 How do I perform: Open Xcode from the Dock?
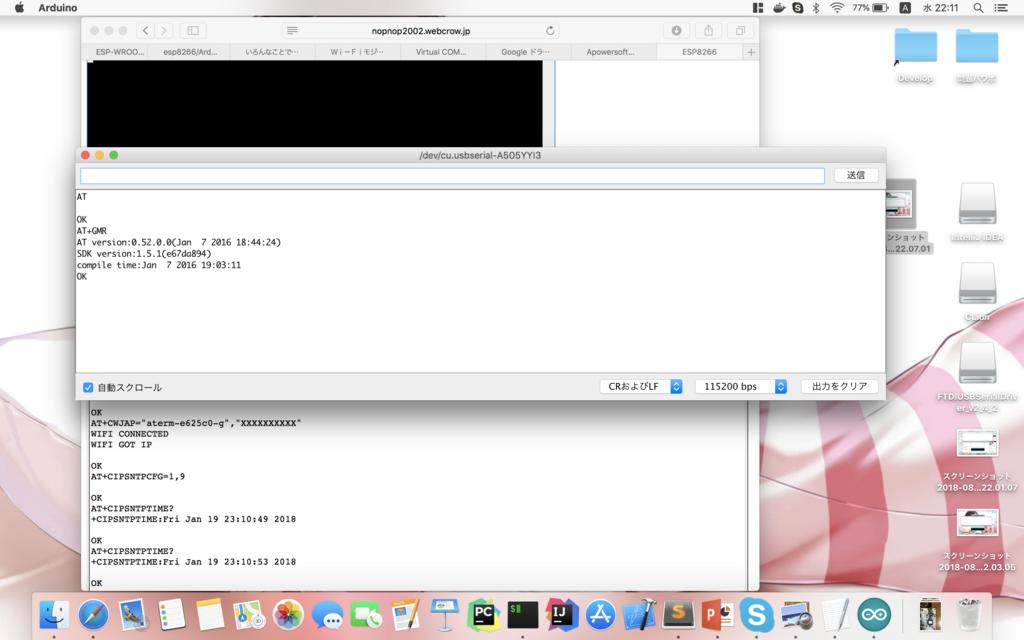pos(639,615)
